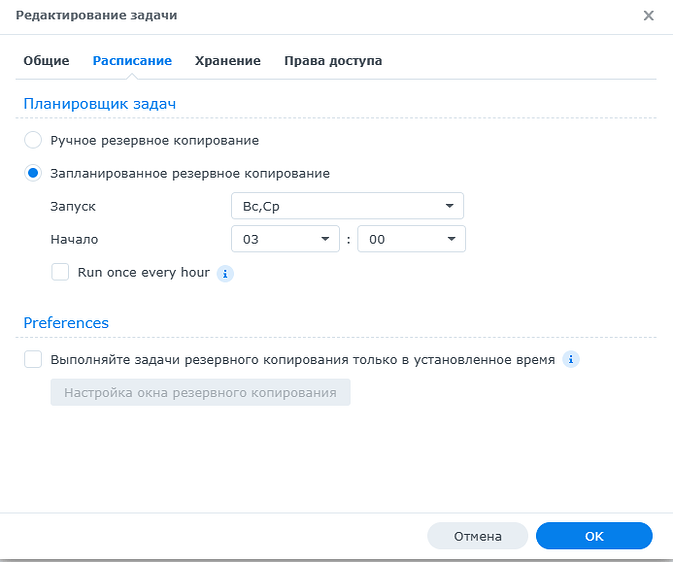Click the Планировщик задач section heading
Image resolution: width=673 pixels, height=562 pixels.
coord(100,103)
